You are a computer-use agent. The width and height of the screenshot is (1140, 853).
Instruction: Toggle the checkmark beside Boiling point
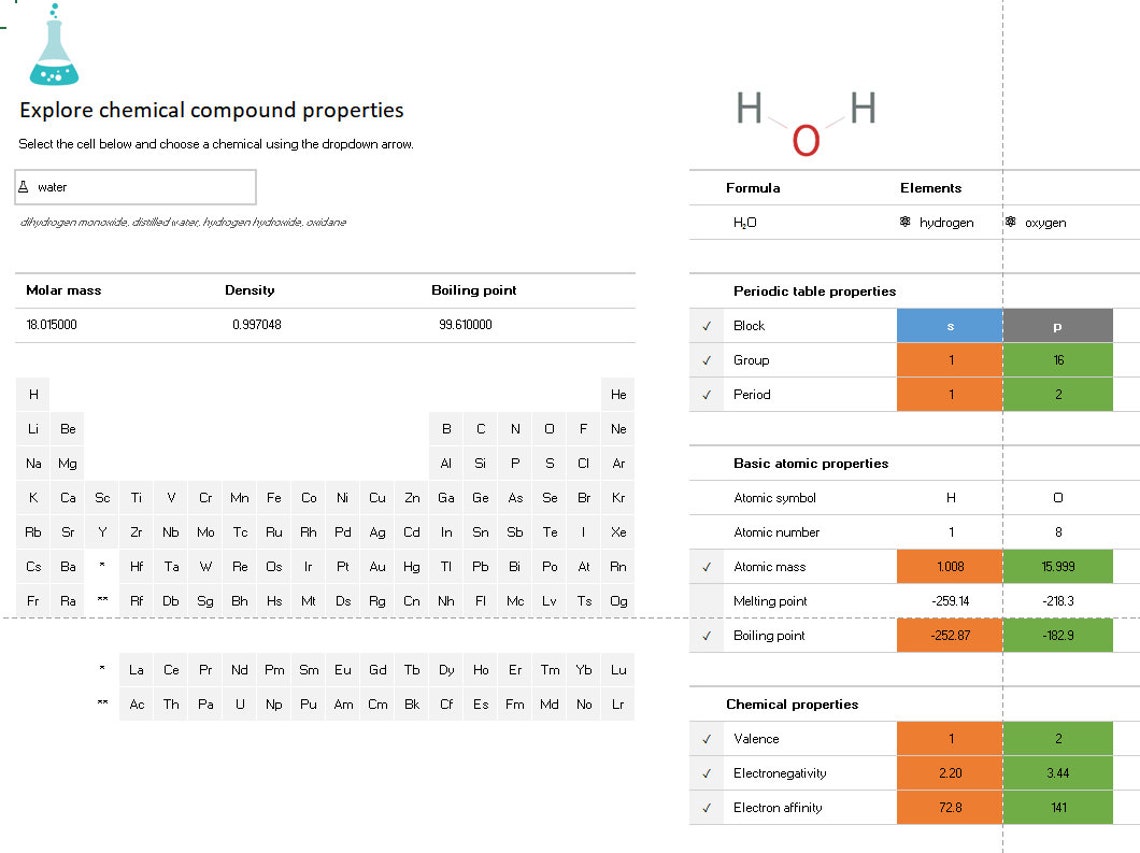point(706,635)
